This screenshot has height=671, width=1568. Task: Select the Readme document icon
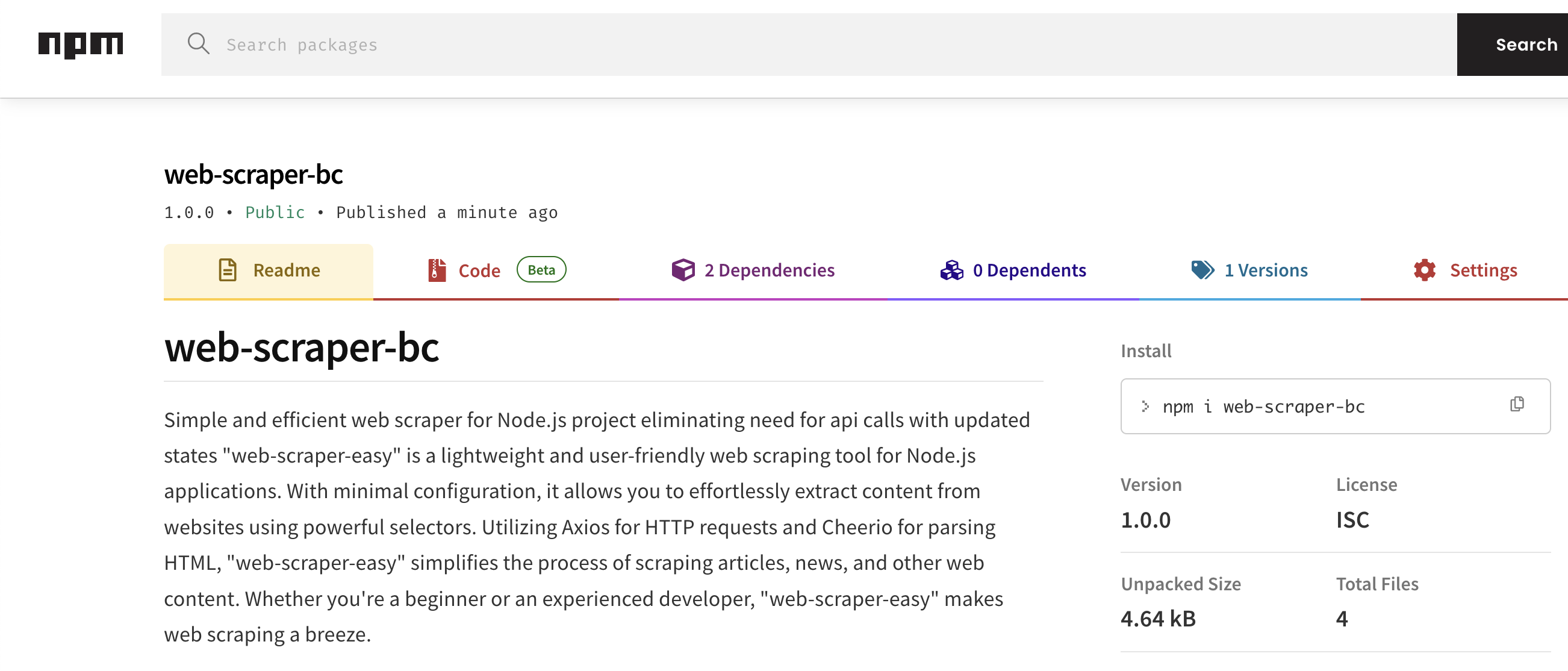pyautogui.click(x=228, y=270)
